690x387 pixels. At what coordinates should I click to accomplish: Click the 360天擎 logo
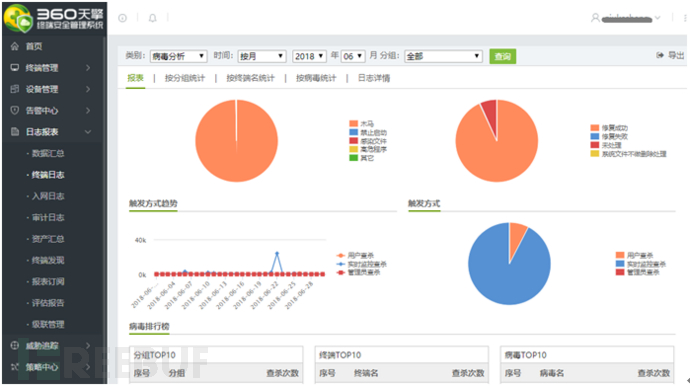[x=54, y=18]
